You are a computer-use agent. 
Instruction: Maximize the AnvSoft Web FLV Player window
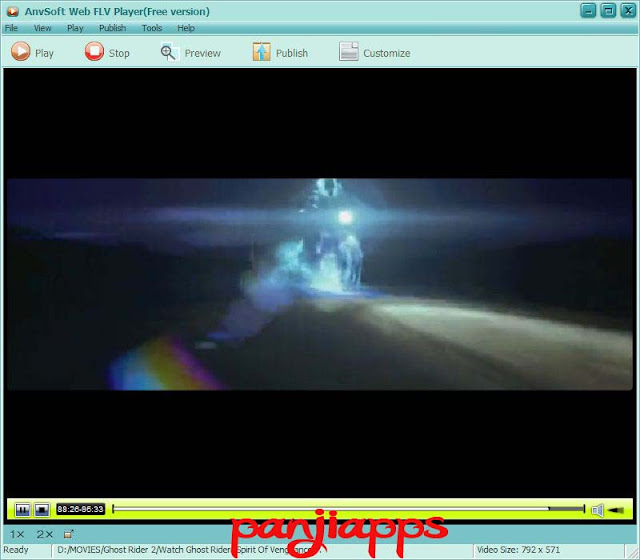pos(608,11)
